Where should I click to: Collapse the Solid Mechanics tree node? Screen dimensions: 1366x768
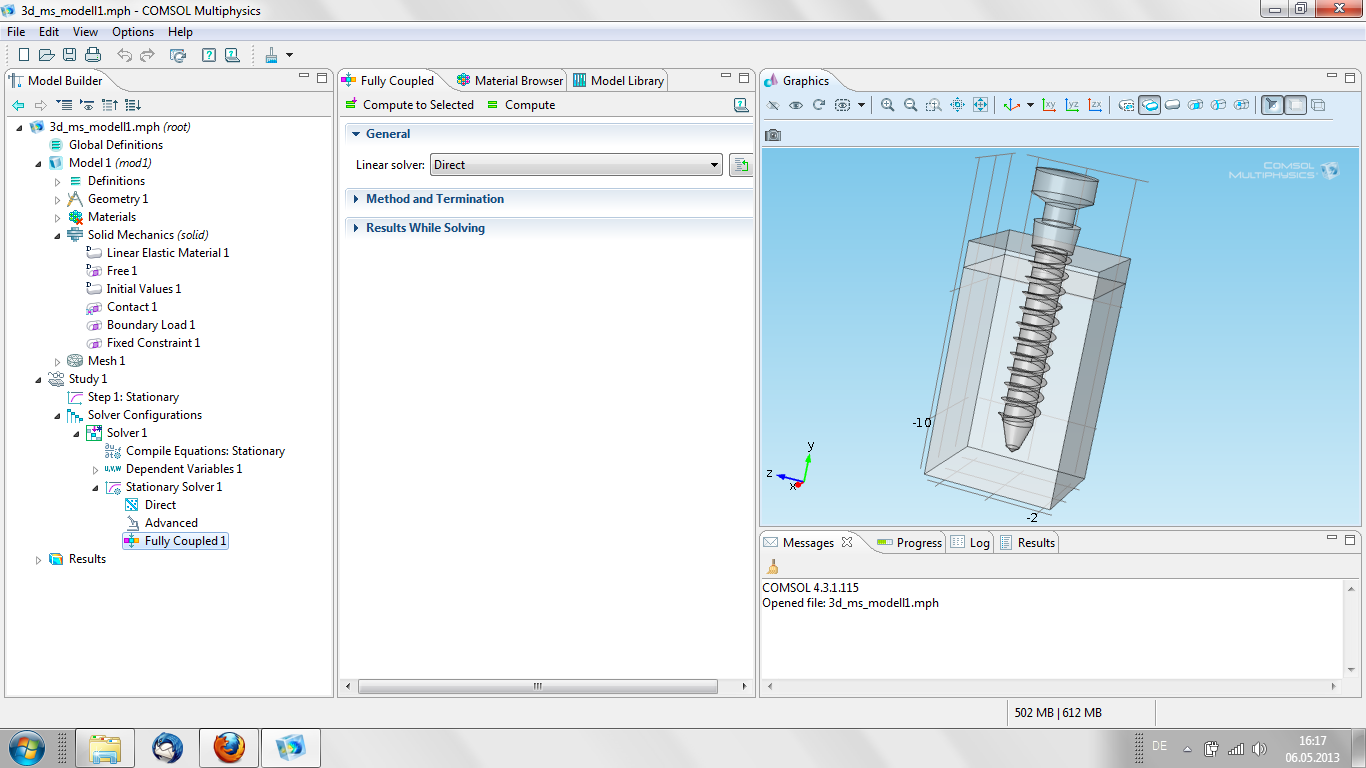[58, 235]
